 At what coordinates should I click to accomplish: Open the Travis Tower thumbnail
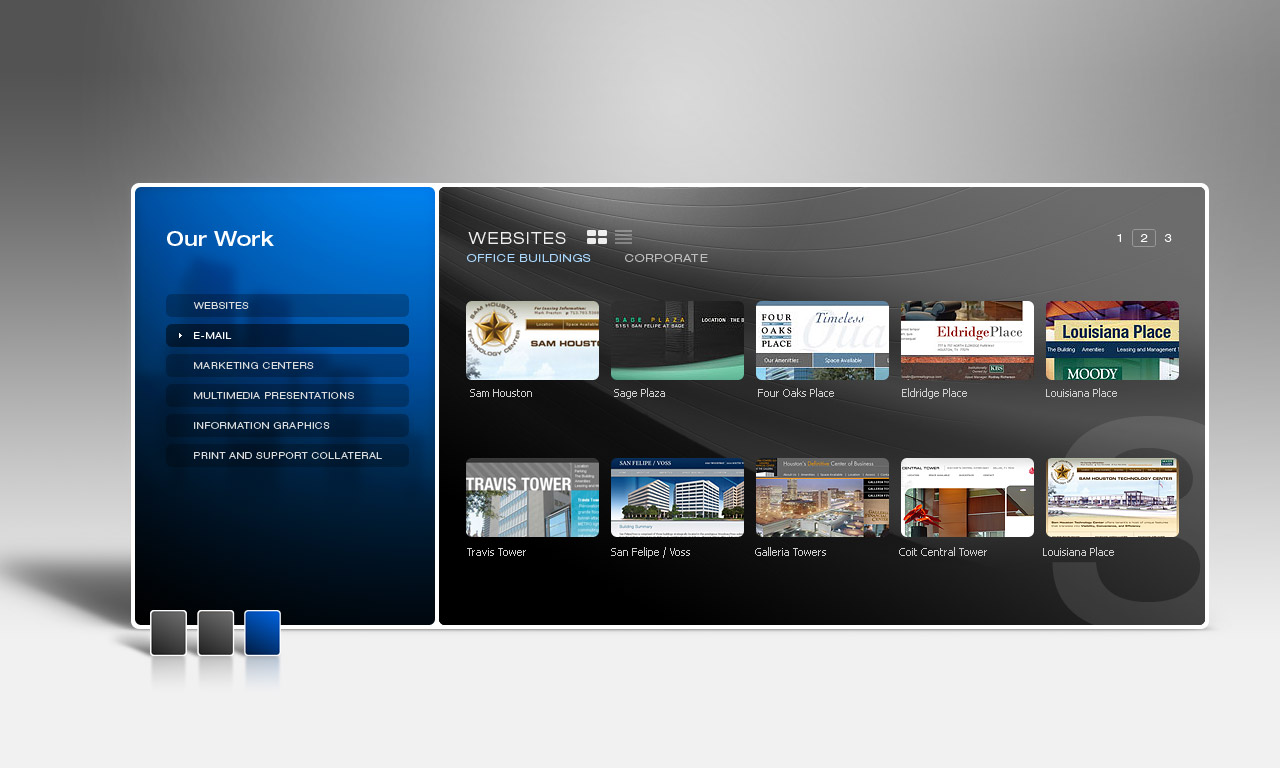point(532,497)
